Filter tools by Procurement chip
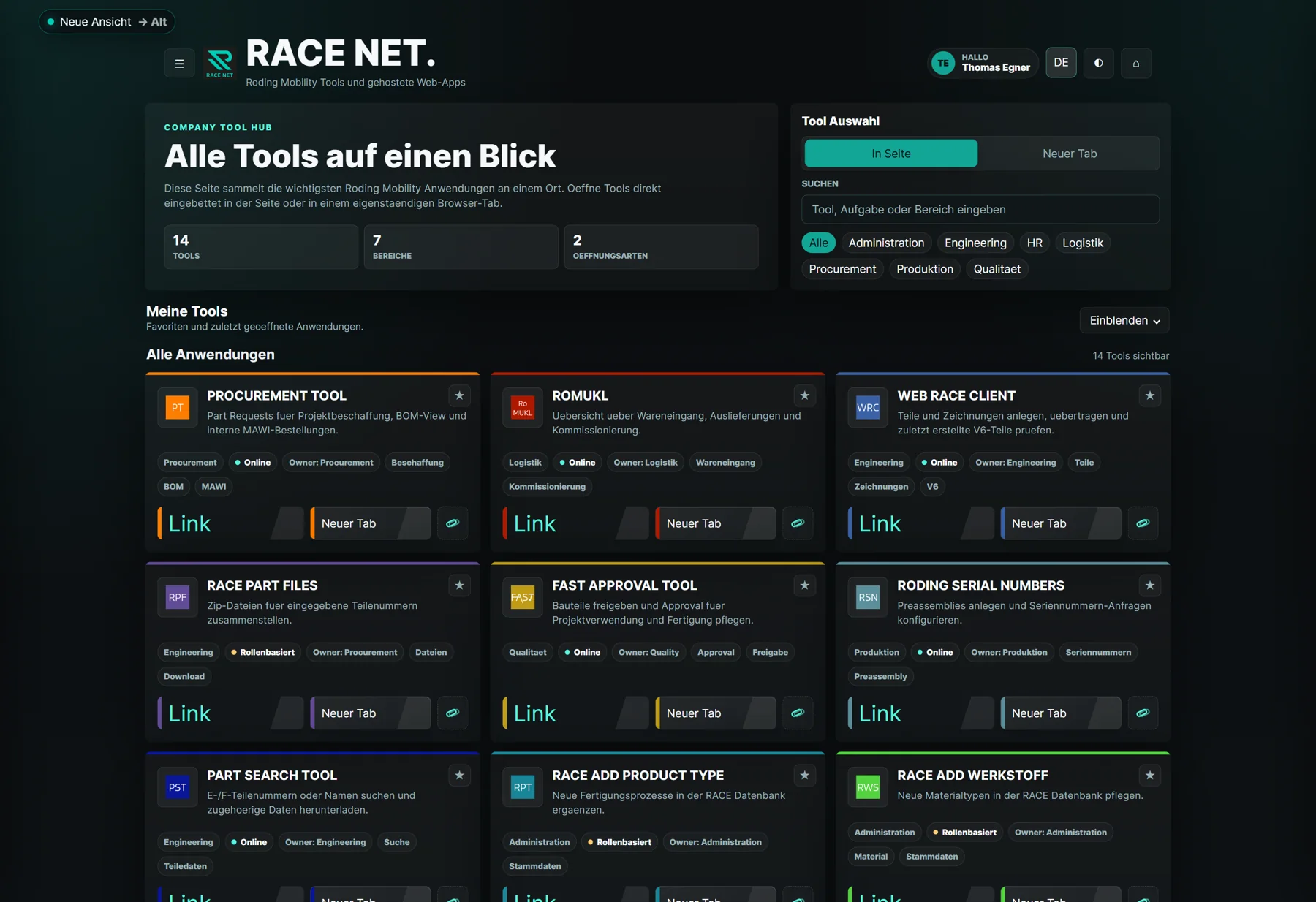Viewport: 1316px width, 902px height. [842, 269]
